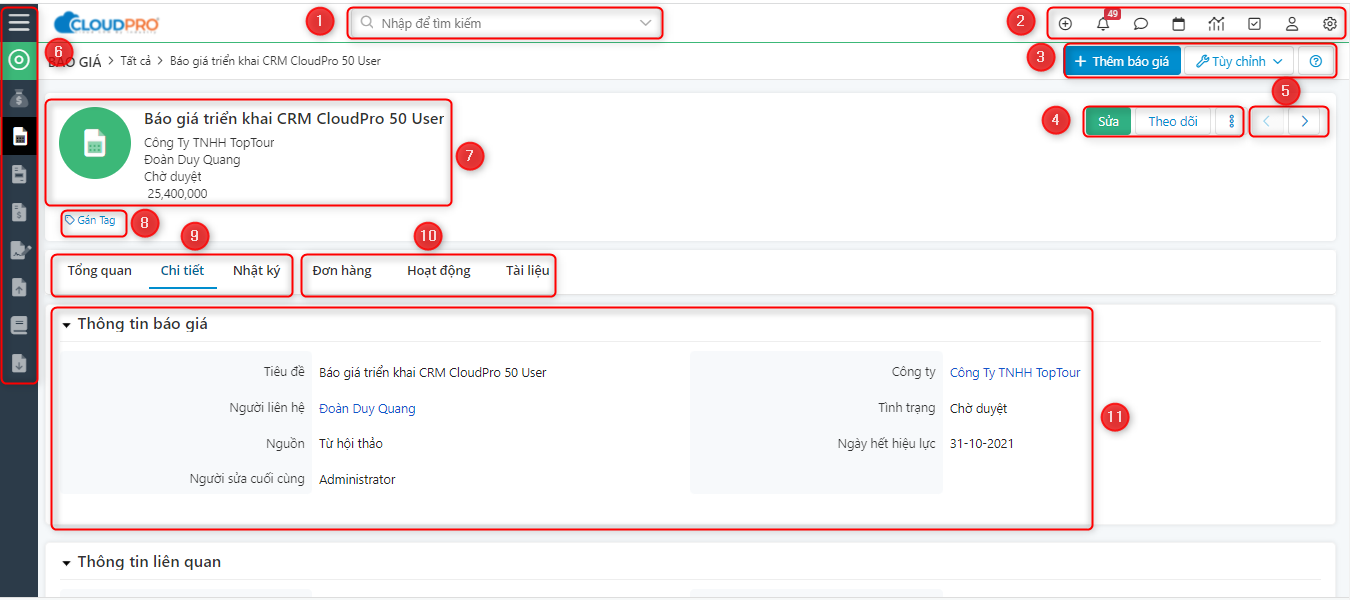Image resolution: width=1350 pixels, height=600 pixels.
Task: Open the download-arrow document sidebar icon
Action: pyautogui.click(x=19, y=363)
